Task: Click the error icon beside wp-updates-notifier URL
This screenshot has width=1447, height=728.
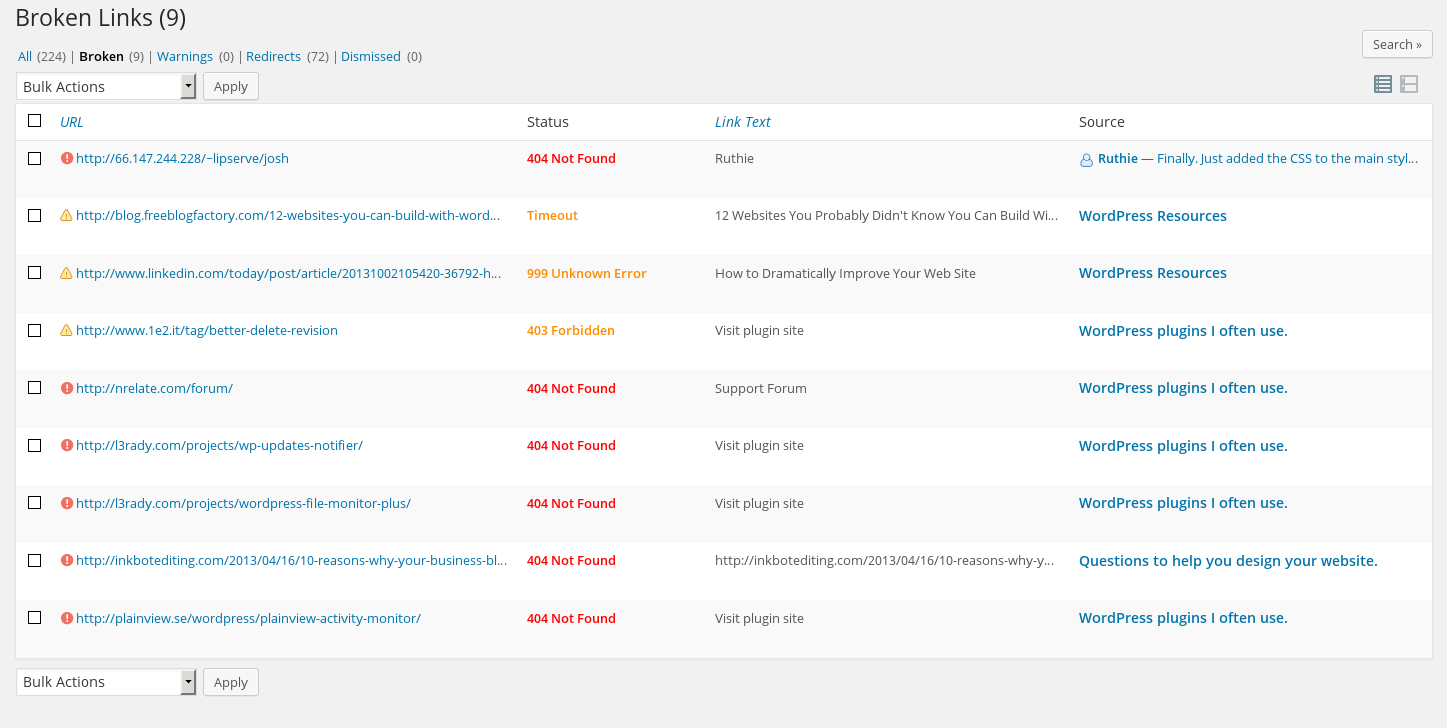Action: point(67,445)
